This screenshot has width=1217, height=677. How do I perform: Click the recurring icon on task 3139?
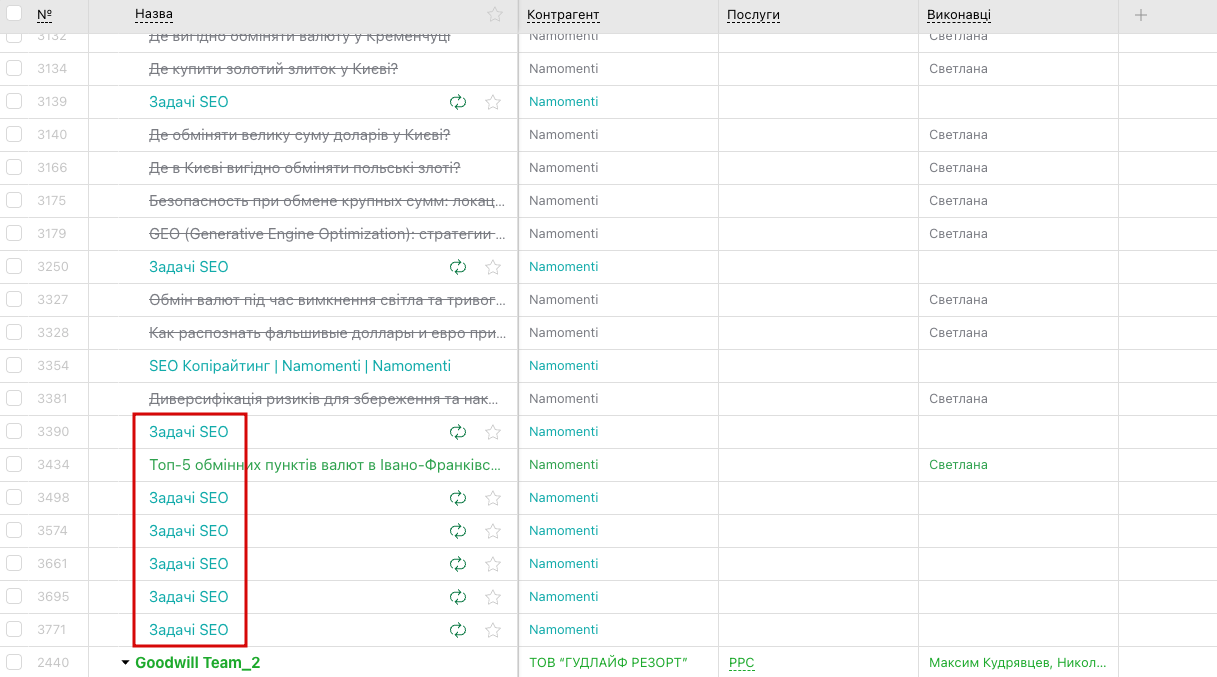point(458,102)
